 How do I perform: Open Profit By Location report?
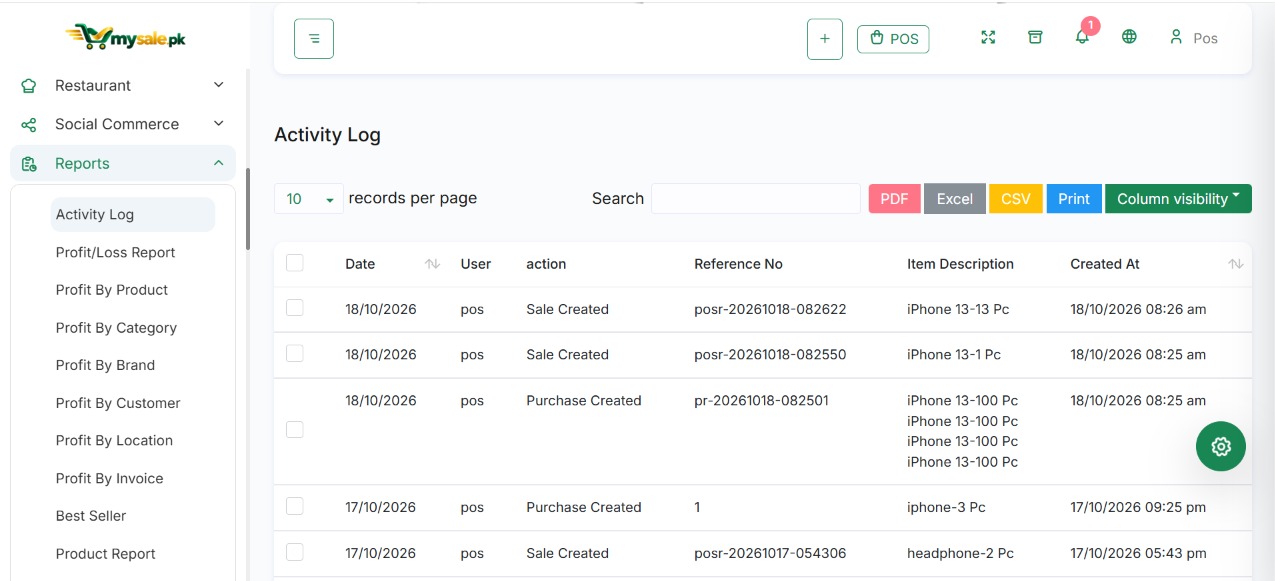click(x=114, y=440)
